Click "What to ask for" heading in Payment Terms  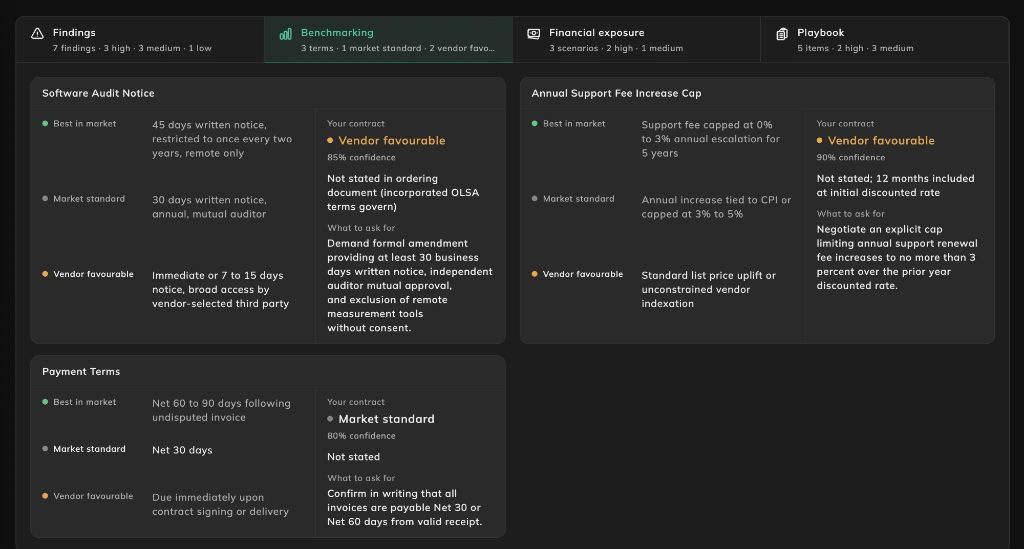coord(360,478)
